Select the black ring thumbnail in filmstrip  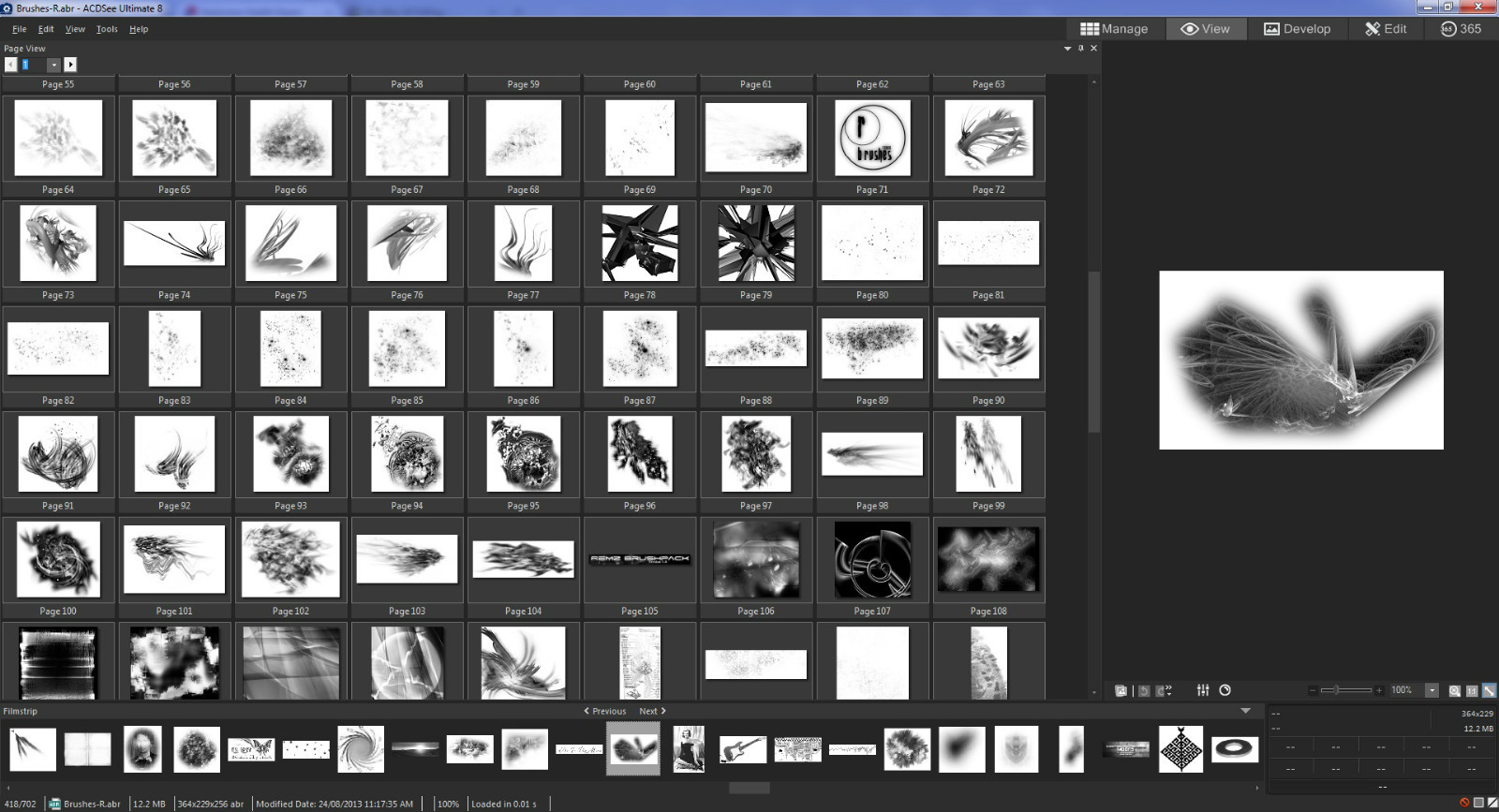click(x=1235, y=749)
